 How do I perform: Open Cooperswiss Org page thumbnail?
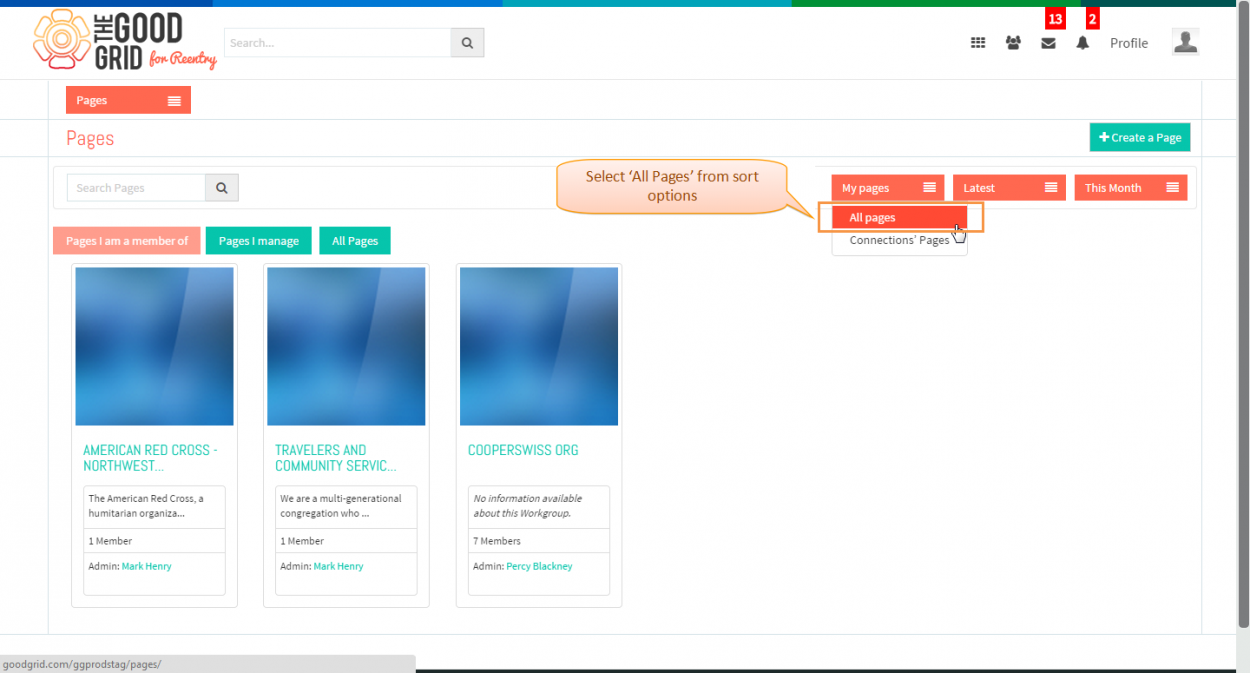(539, 346)
